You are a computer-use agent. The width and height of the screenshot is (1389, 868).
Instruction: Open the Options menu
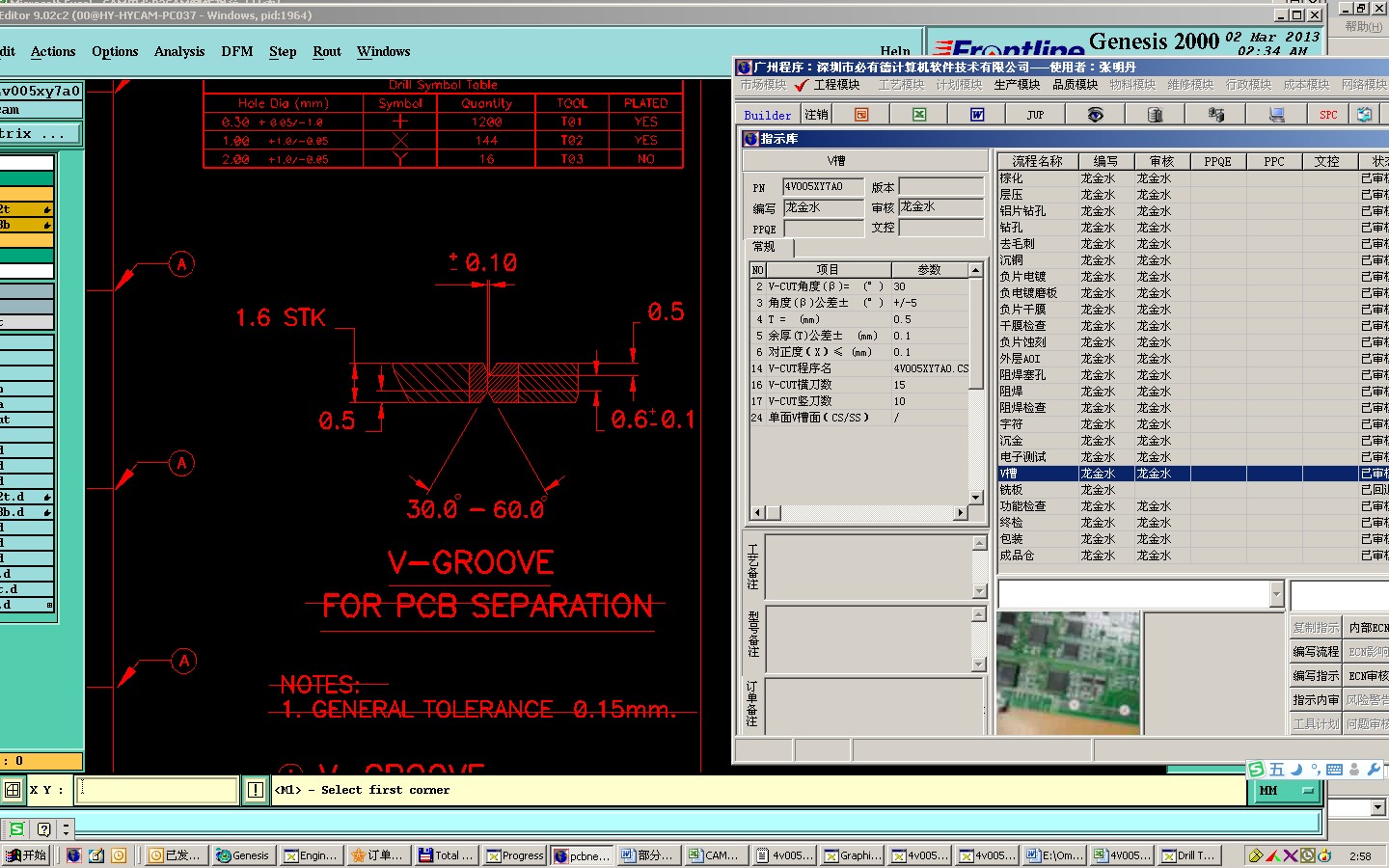tap(115, 52)
